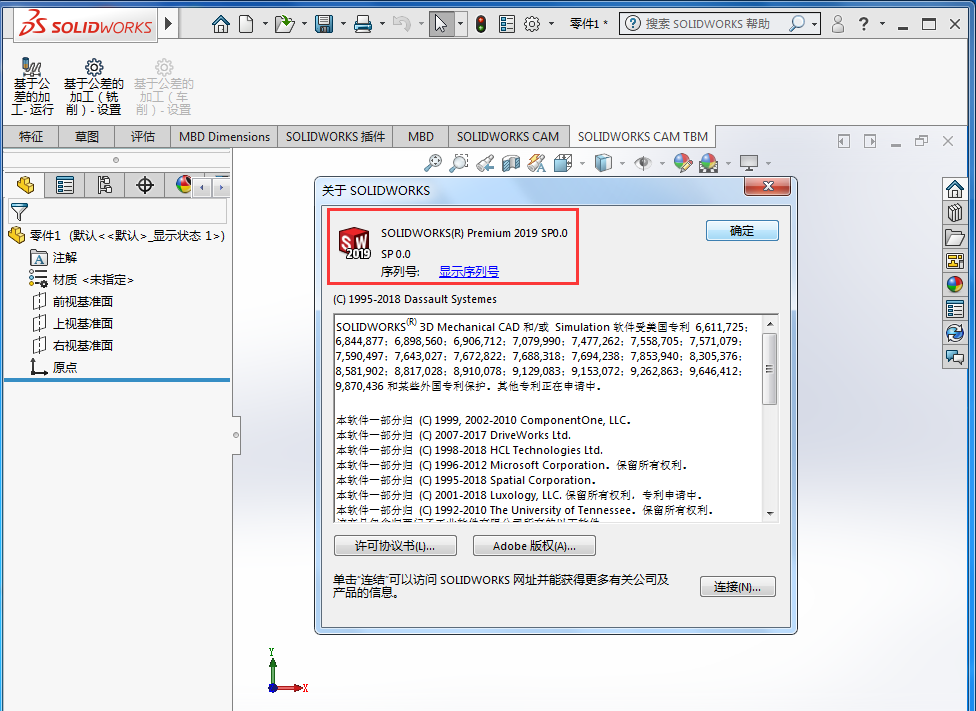Open the Print dropdown arrow
Screen dimensions: 976x711
pyautogui.click(x=382, y=24)
